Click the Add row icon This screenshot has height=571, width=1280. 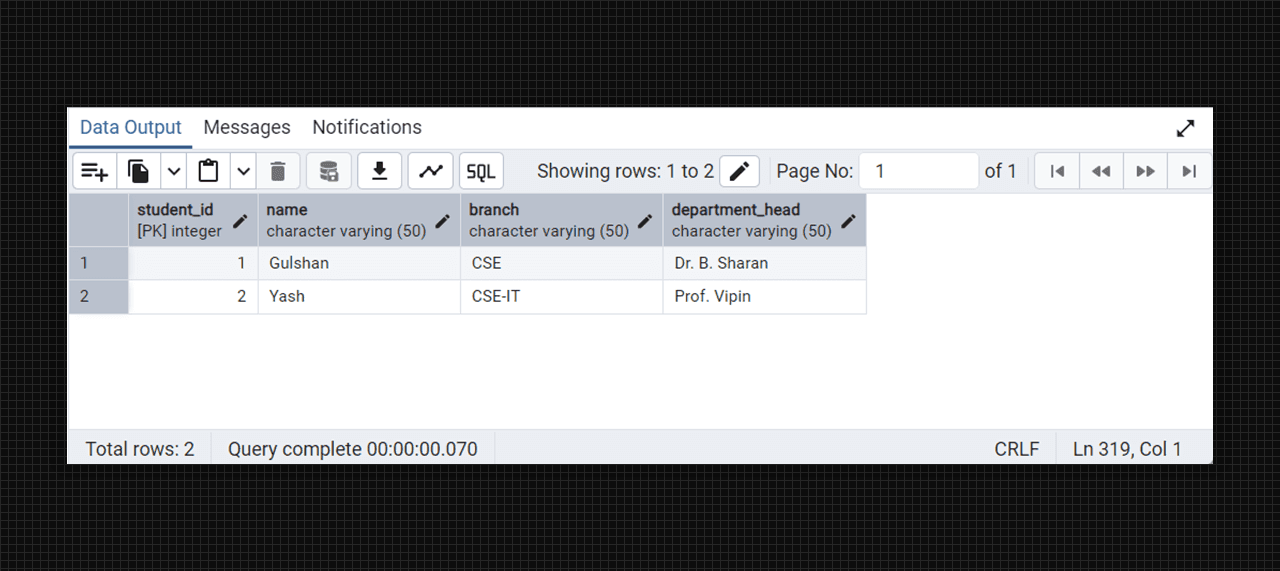click(95, 171)
